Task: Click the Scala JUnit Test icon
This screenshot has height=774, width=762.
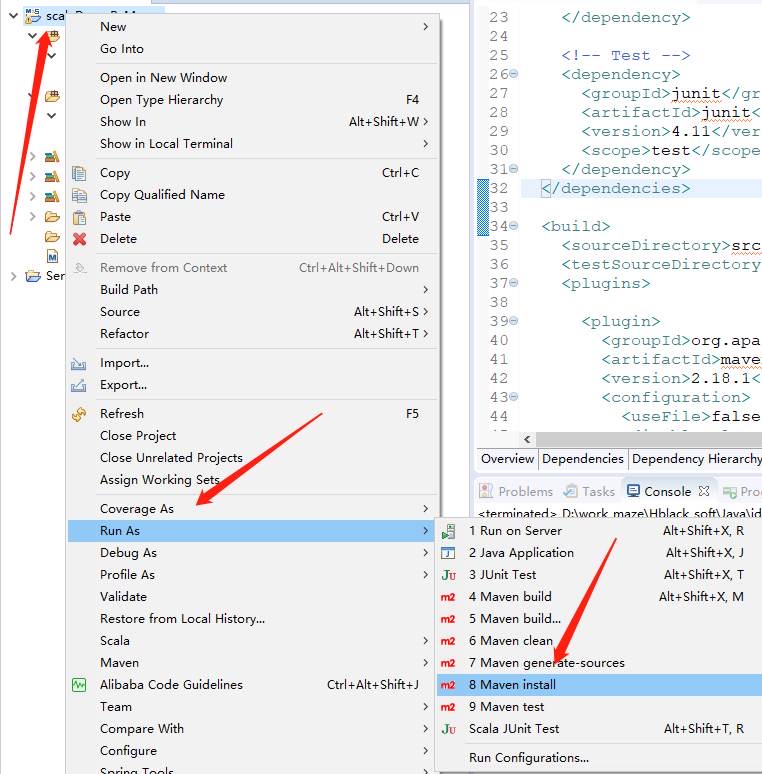Action: coord(448,729)
